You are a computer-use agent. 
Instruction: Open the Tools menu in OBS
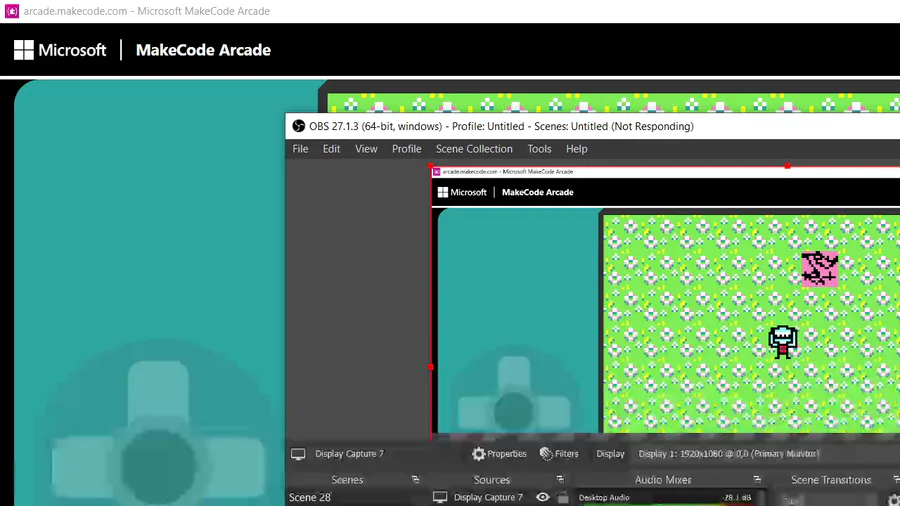[x=539, y=149]
